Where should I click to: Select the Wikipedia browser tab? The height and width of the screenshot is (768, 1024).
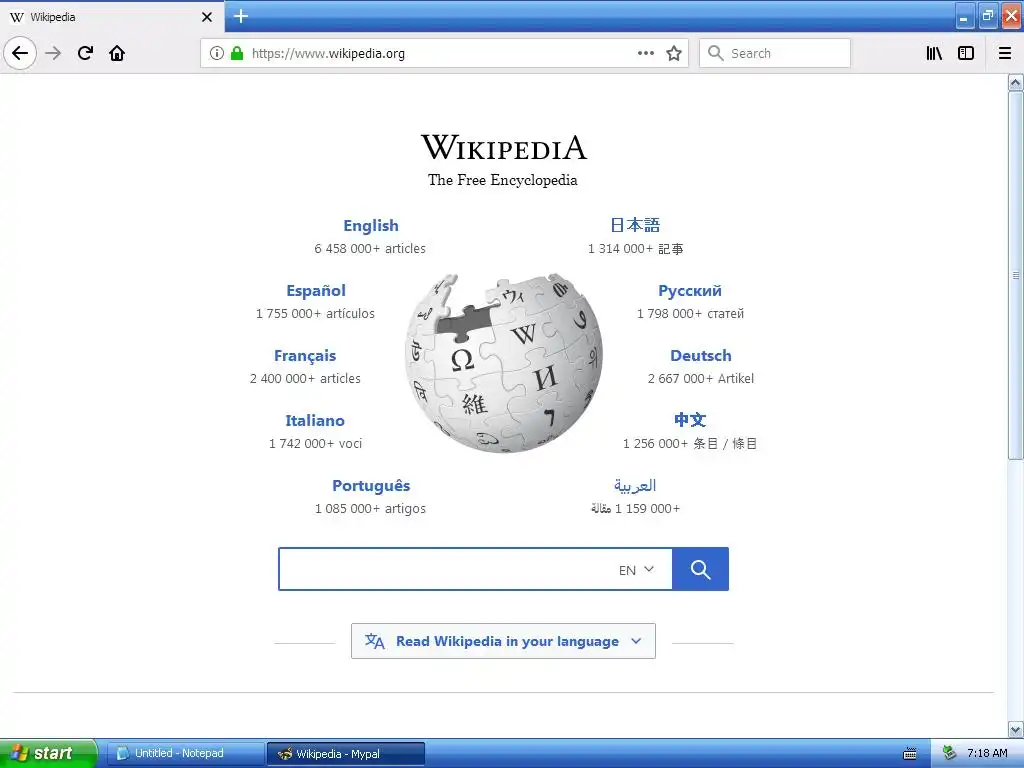point(111,17)
